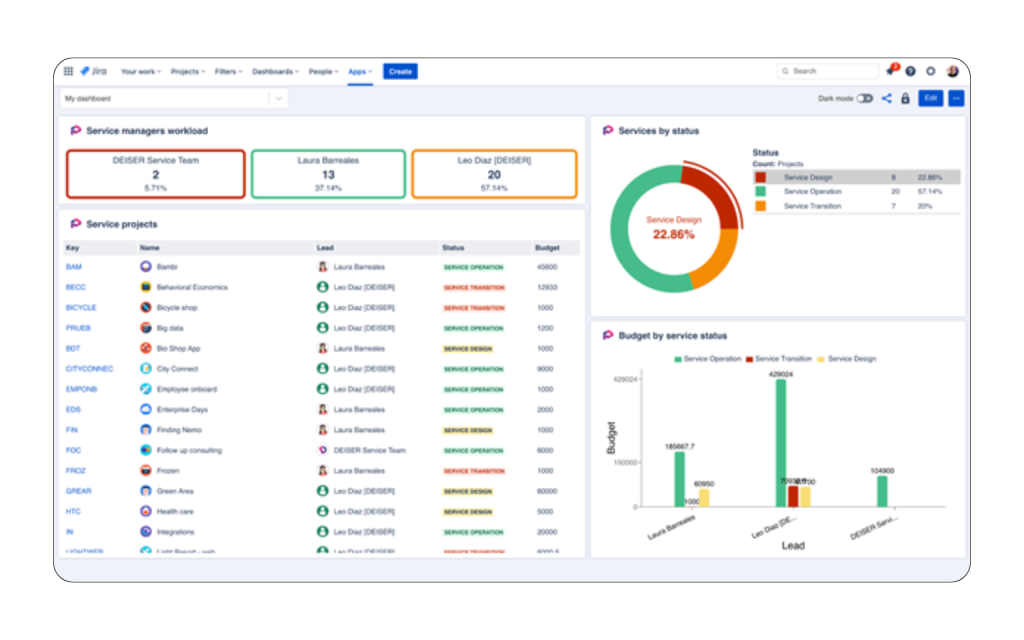This screenshot has width=1024, height=640.
Task: Open the Your work menu
Action: [140, 71]
